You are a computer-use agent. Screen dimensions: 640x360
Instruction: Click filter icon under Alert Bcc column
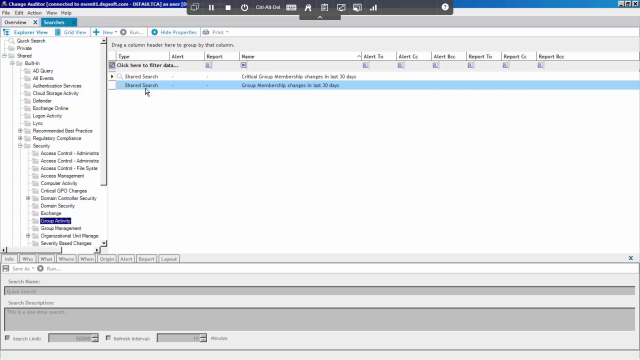pos(436,65)
